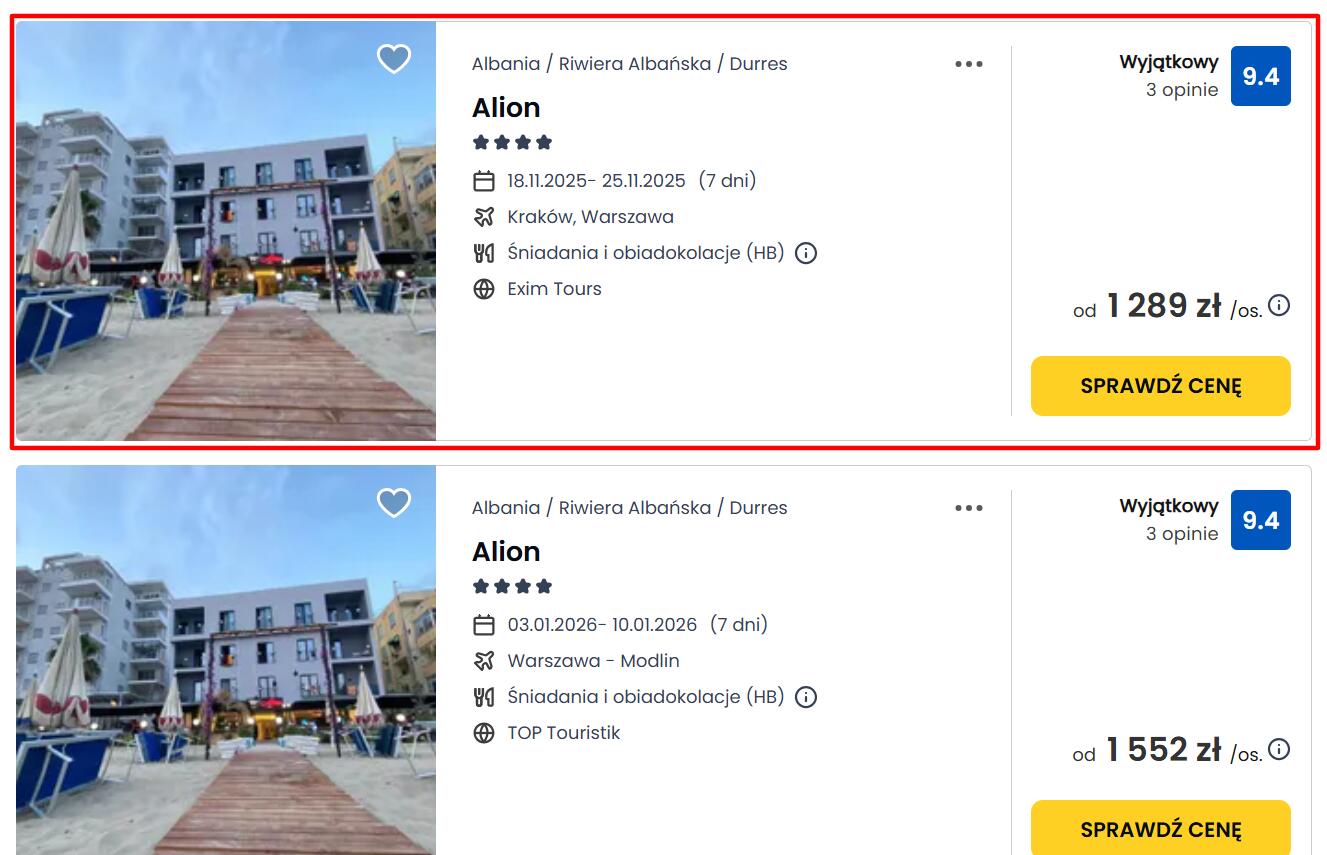Click the first SPRAWDŹ CENĘ button
The width and height of the screenshot is (1327, 855).
(x=1160, y=386)
